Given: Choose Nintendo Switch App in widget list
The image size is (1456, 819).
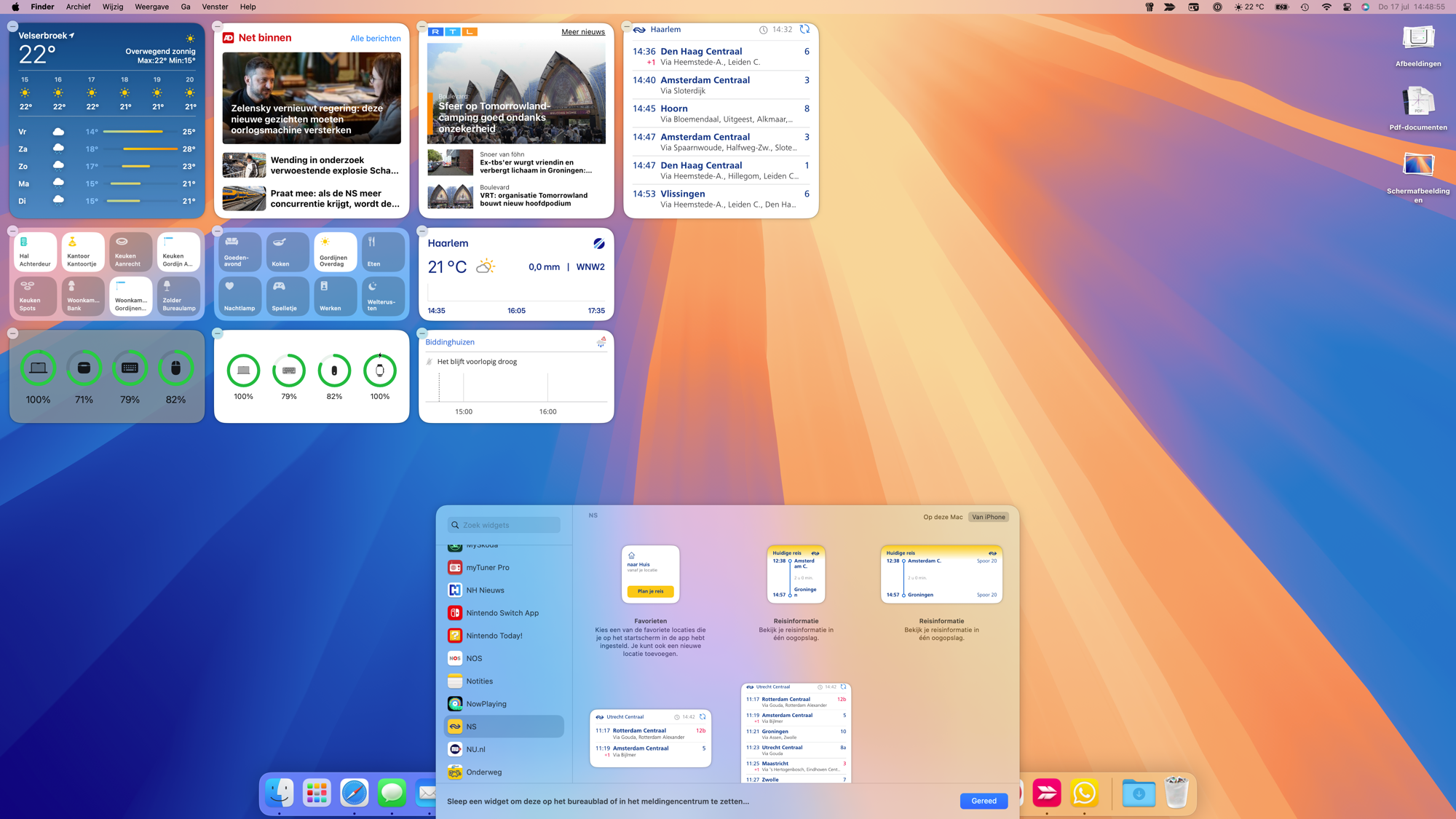Looking at the screenshot, I should click(504, 613).
